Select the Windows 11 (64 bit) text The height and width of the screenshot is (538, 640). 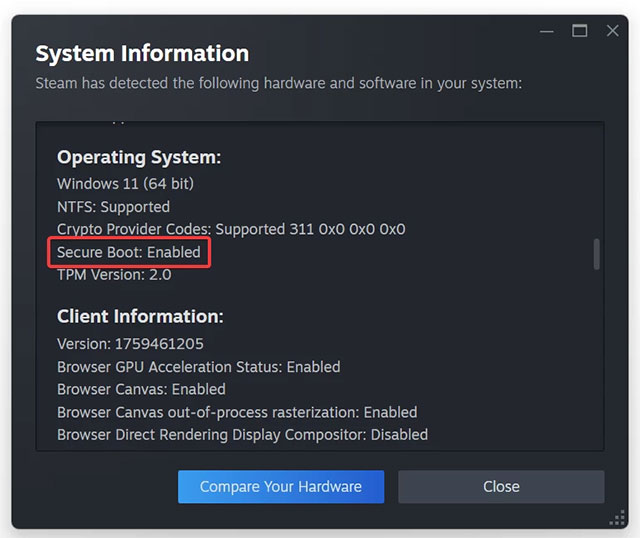pos(125,184)
